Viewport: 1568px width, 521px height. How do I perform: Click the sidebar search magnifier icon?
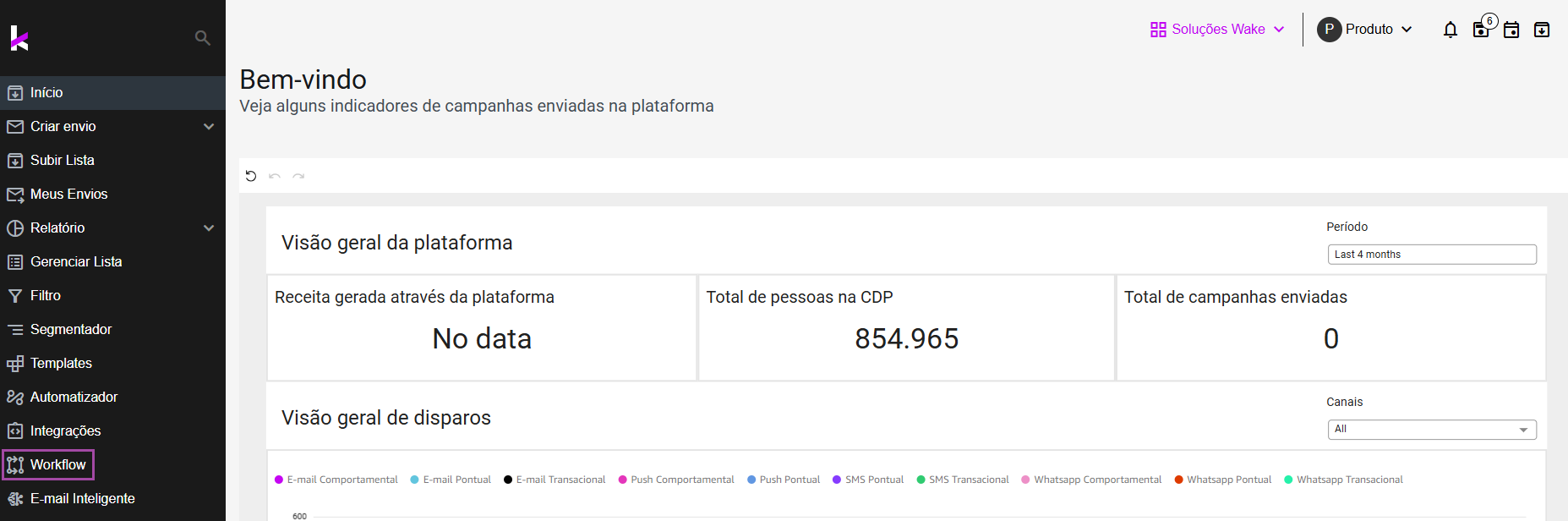click(202, 38)
